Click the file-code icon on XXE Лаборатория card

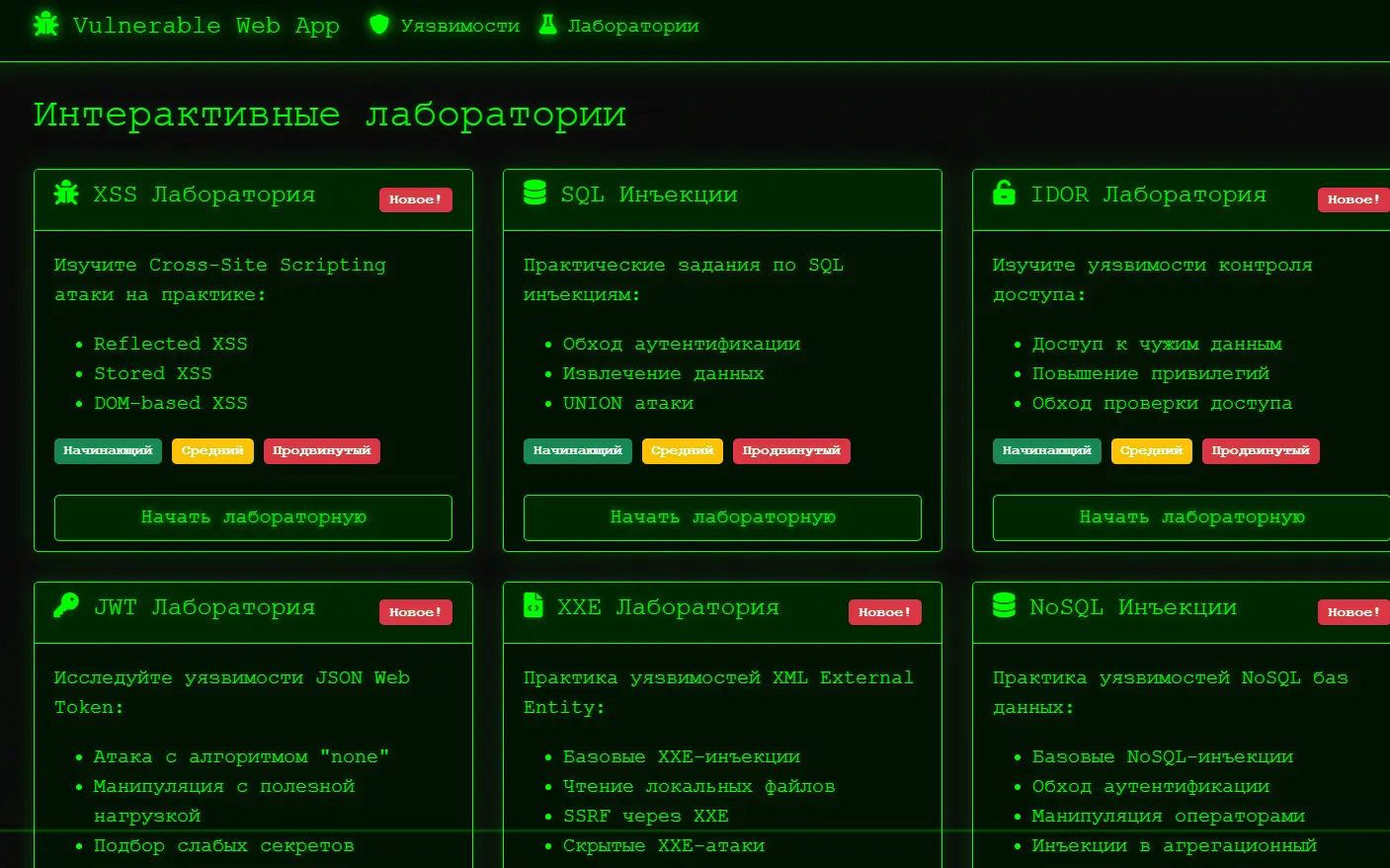532,605
